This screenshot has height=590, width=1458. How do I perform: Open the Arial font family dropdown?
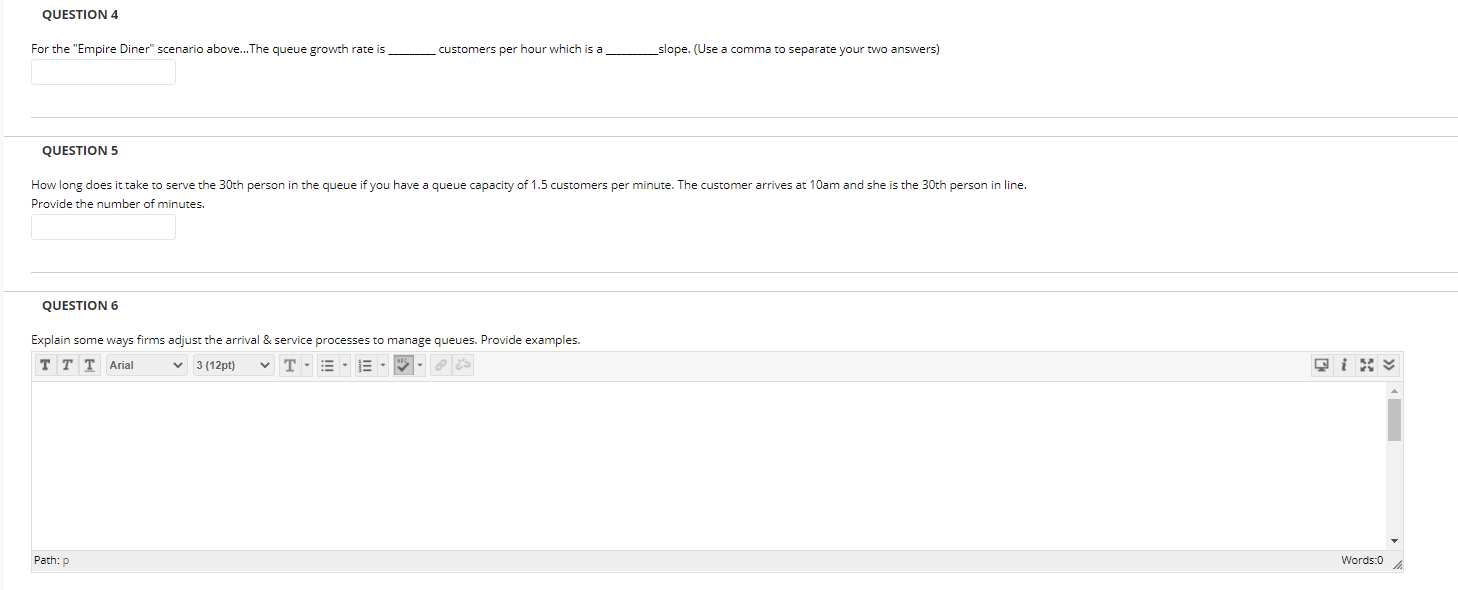point(145,365)
